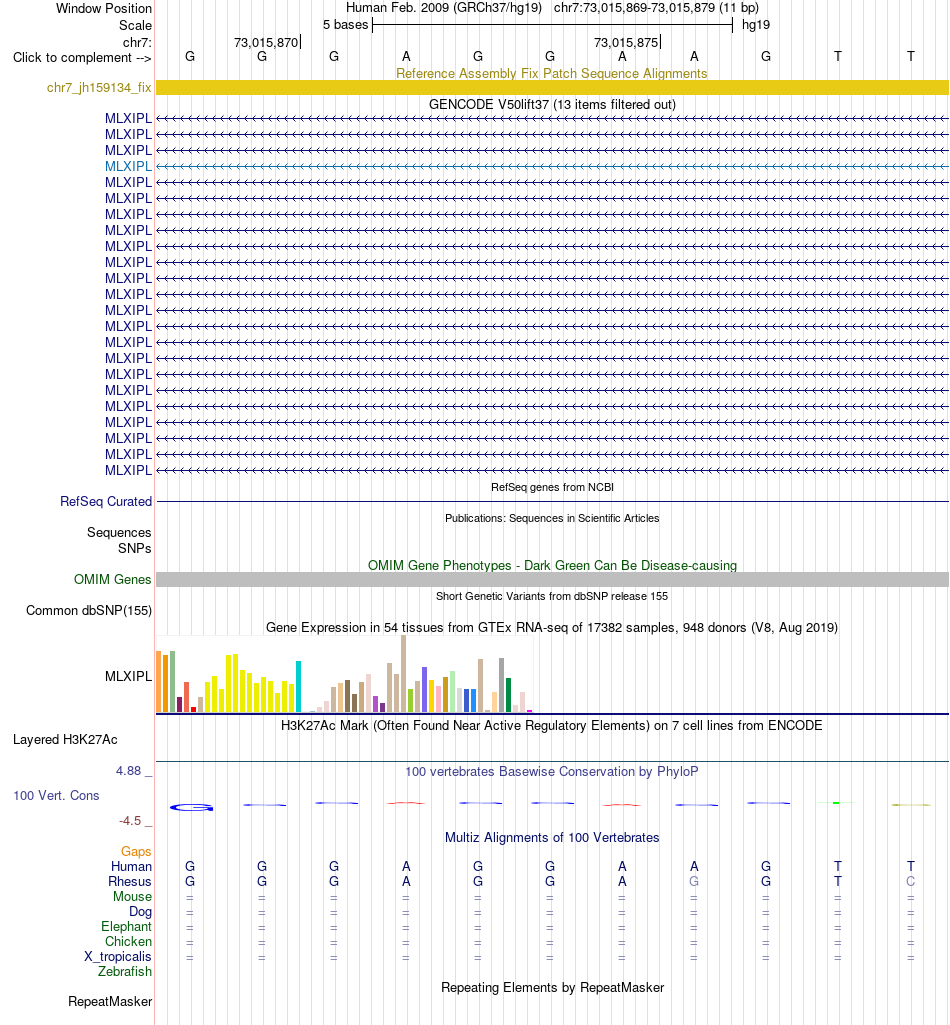Click the large blue G in PhyloP track
The image size is (950, 1025).
(192, 808)
